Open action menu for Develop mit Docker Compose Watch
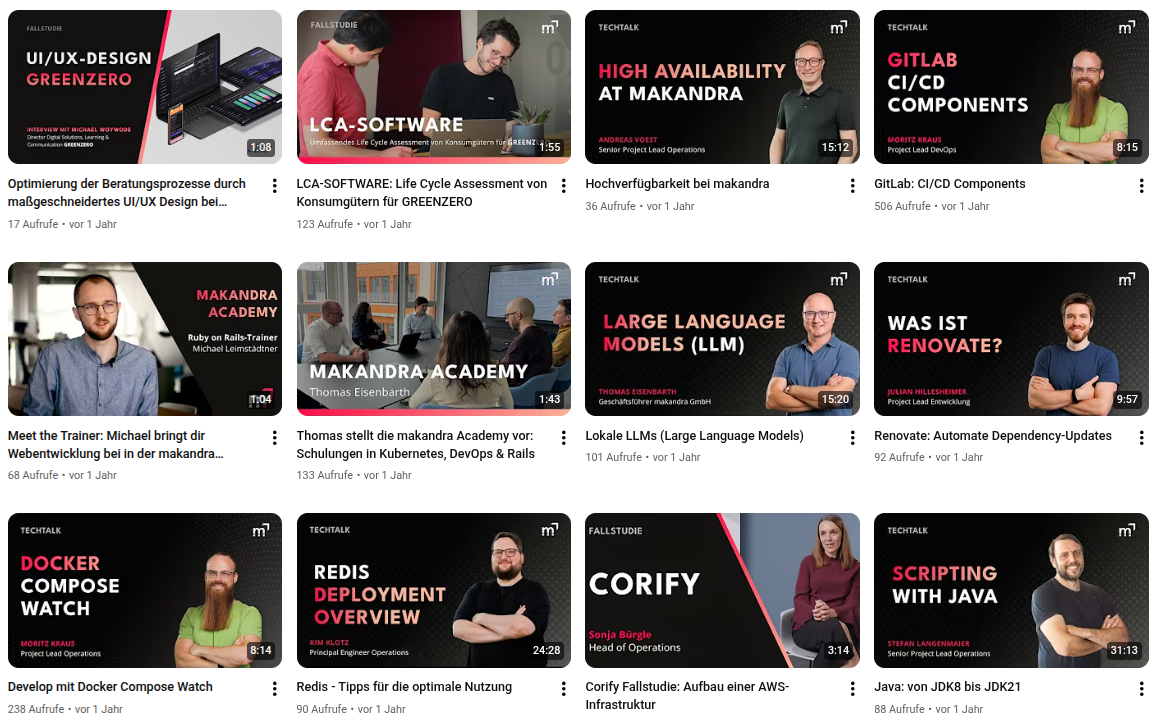The image size is (1160, 722). 274,689
